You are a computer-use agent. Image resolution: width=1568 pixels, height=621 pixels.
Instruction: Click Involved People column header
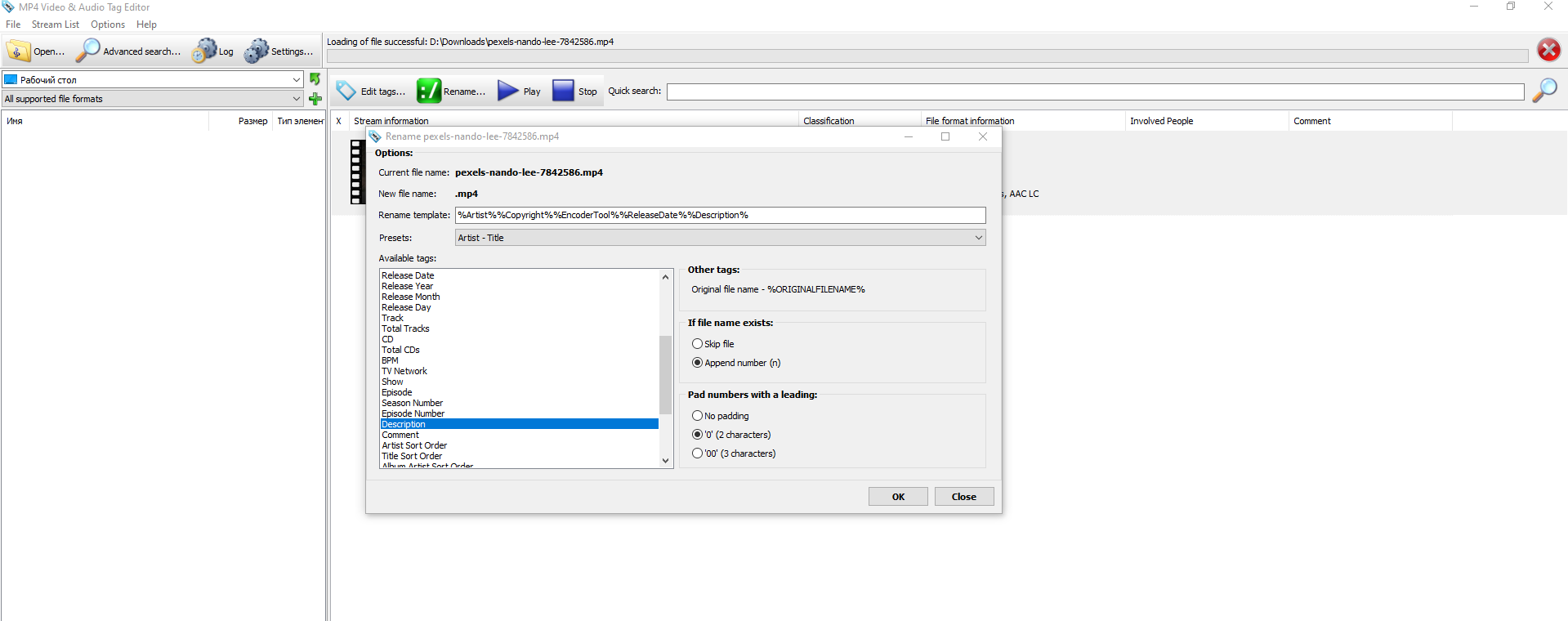coord(1207,121)
